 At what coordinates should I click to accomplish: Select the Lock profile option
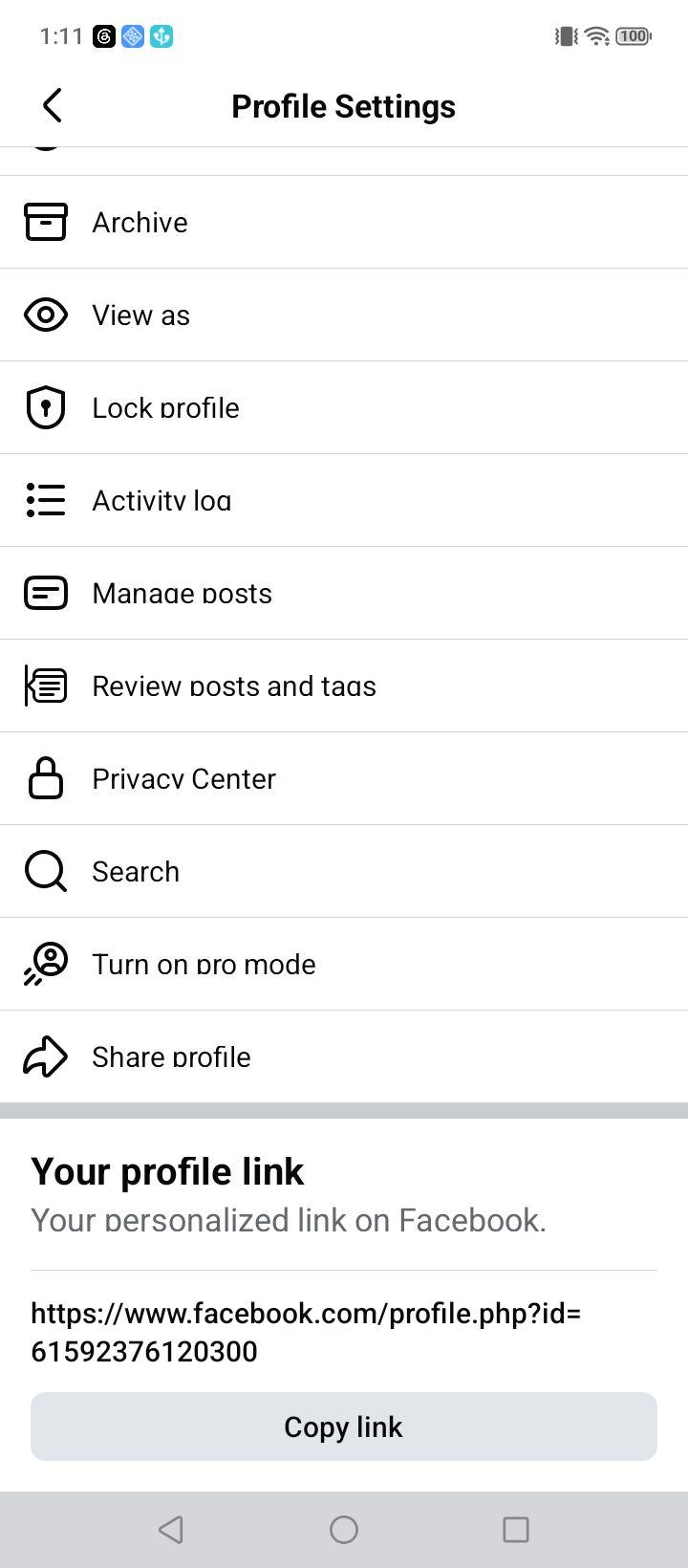pos(344,407)
